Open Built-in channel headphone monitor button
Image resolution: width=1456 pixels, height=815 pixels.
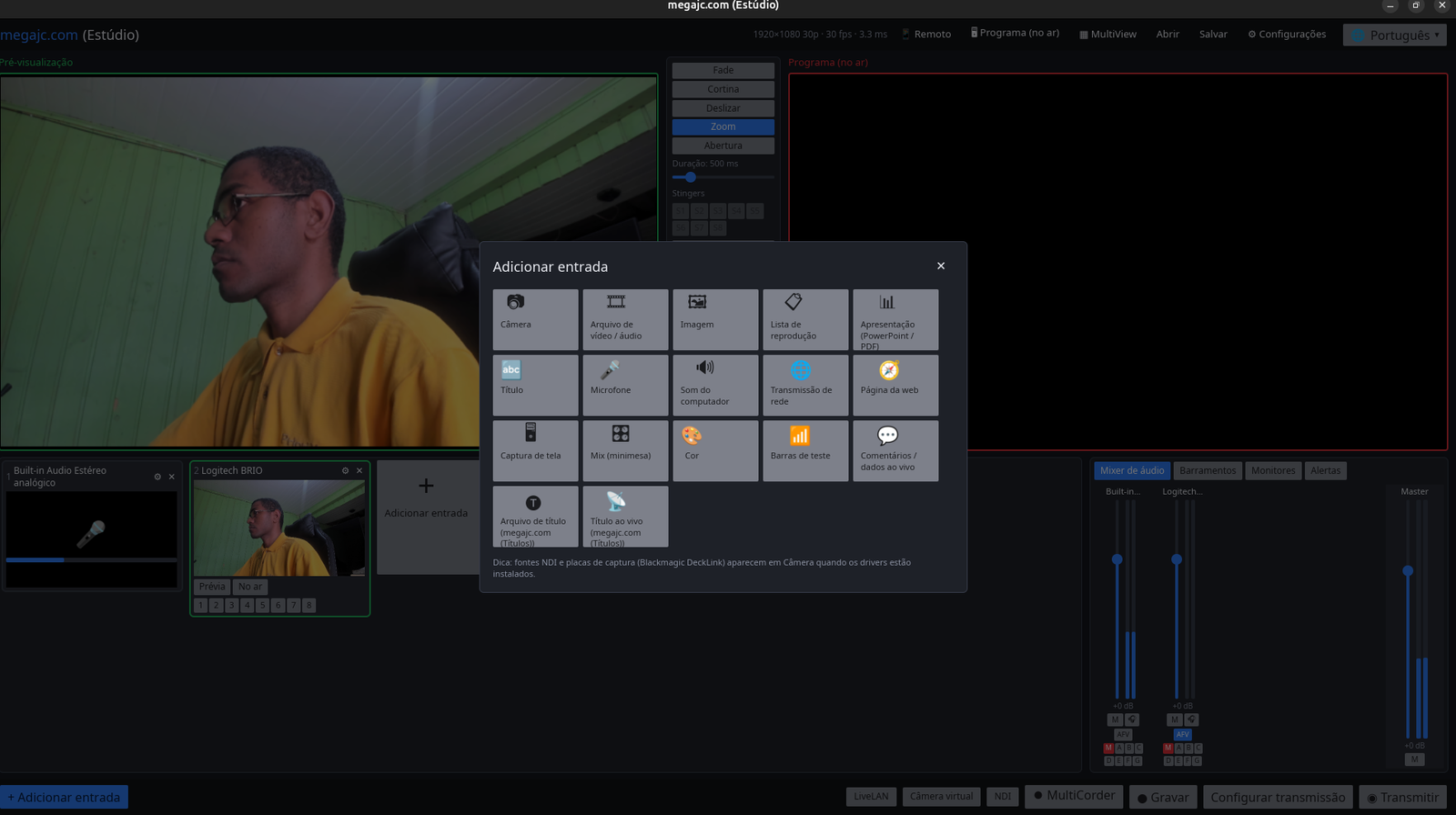[1132, 719]
